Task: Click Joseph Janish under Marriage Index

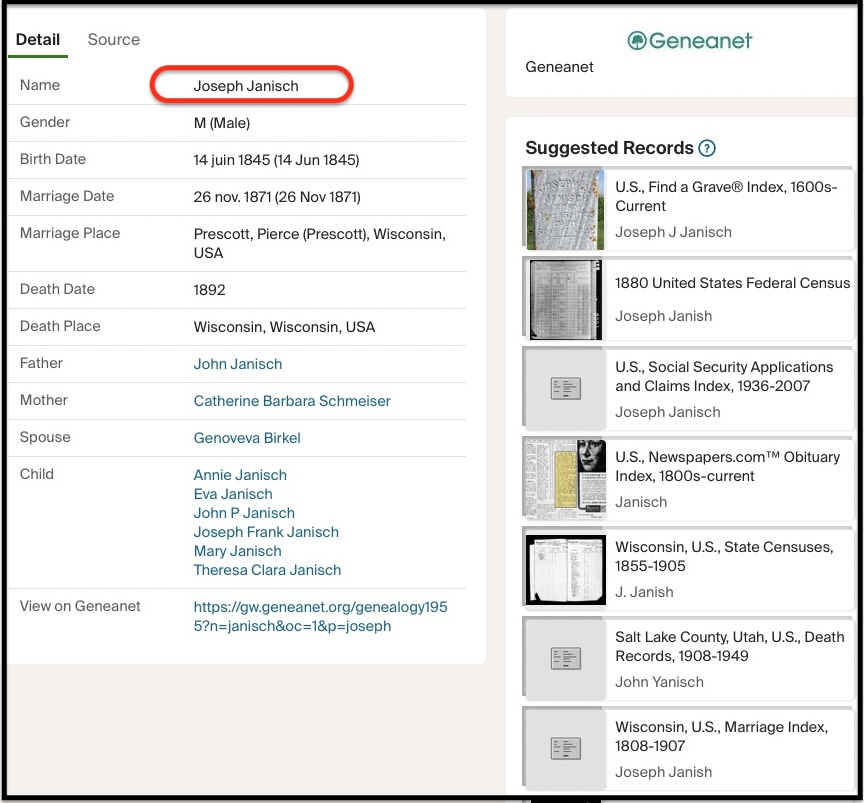Action: tap(663, 772)
